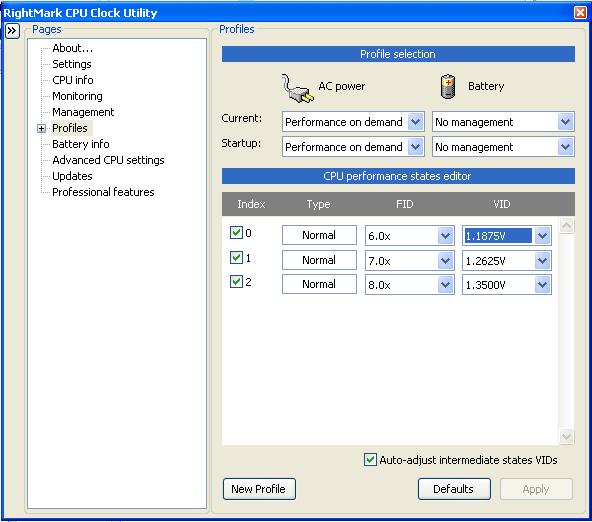
Task: Click the Normal type button for index 1
Action: (x=319, y=260)
